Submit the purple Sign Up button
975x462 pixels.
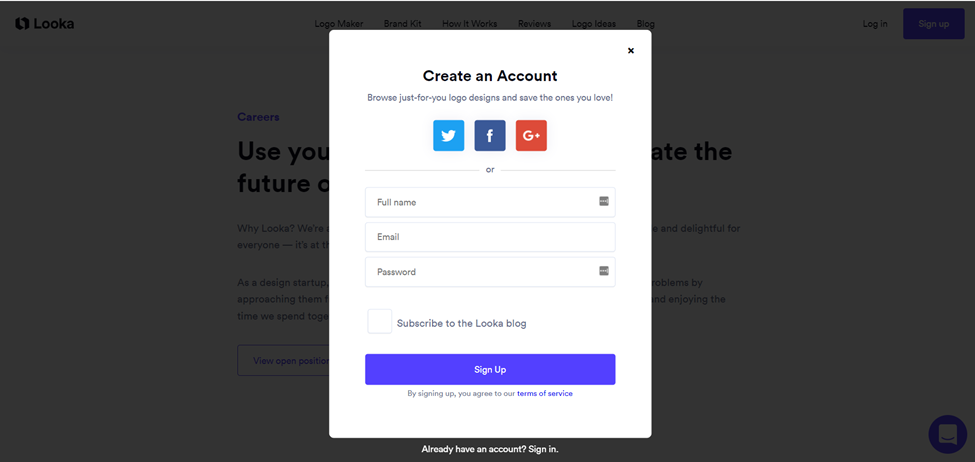pos(490,369)
